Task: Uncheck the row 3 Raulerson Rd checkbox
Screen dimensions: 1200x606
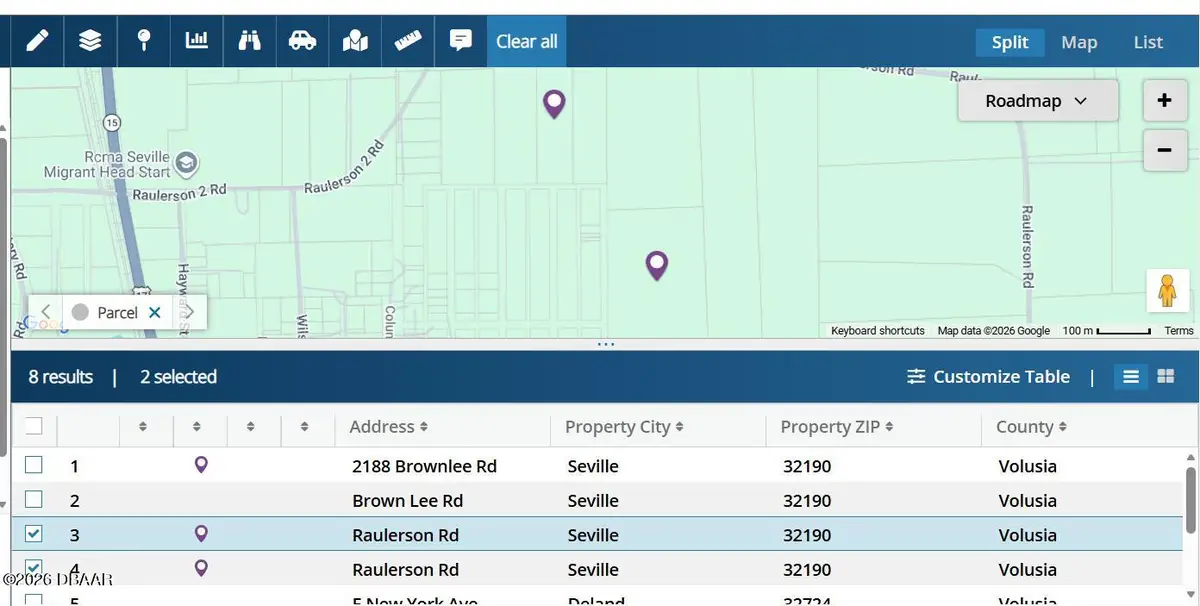Action: [34, 534]
